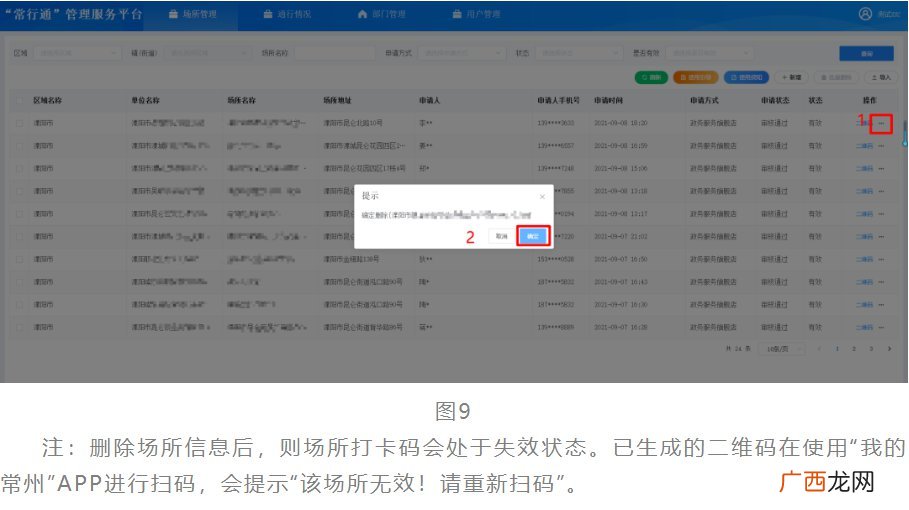Click the blue search button beside filters
This screenshot has width=909, height=510.
point(866,53)
